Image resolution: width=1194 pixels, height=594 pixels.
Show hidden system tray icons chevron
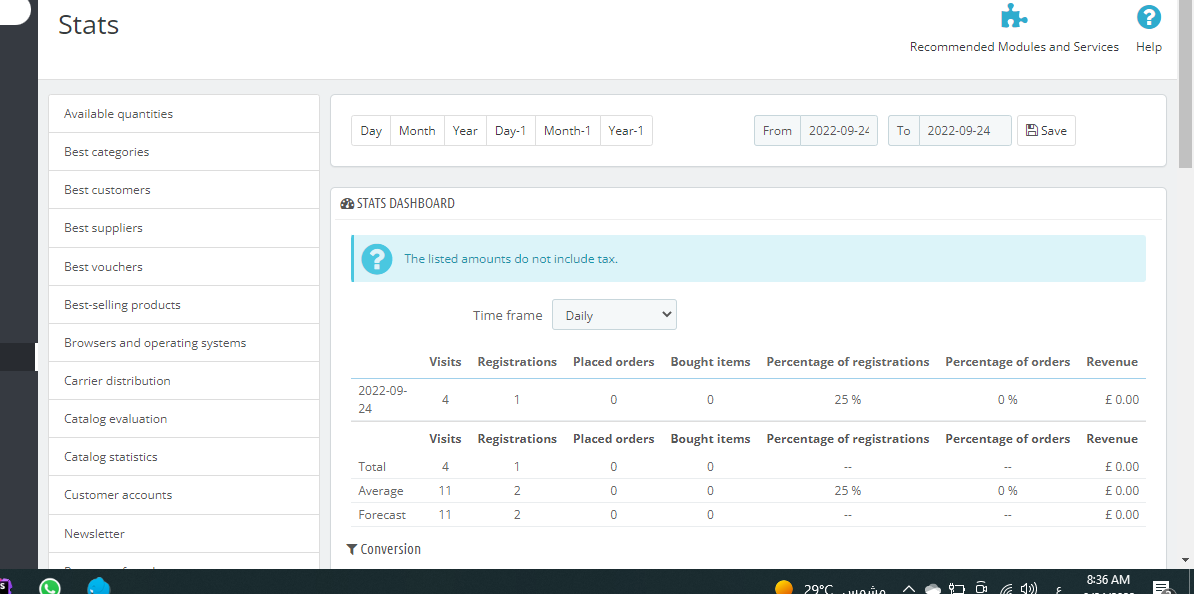(908, 589)
